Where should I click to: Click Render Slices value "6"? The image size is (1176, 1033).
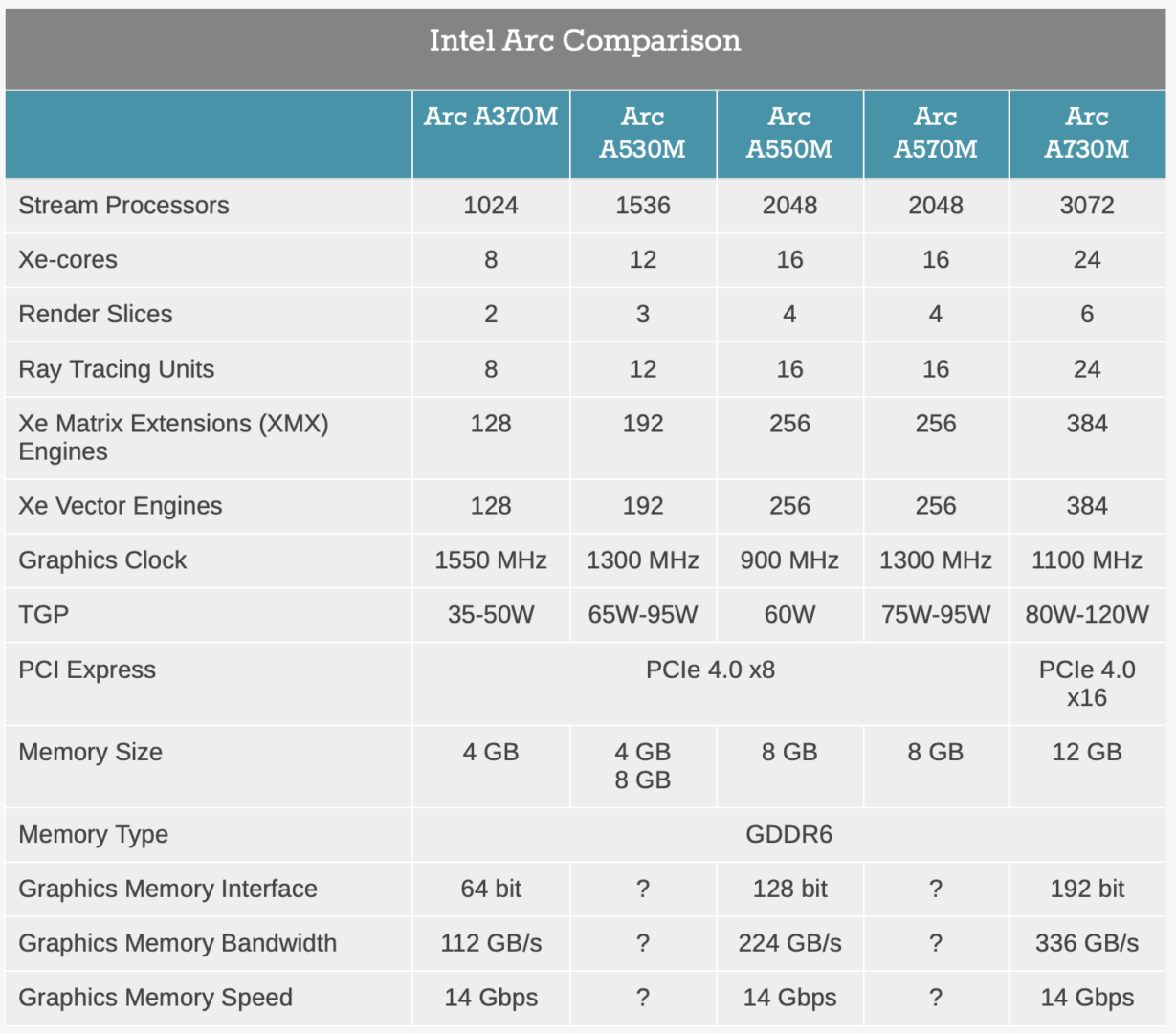tap(1087, 315)
